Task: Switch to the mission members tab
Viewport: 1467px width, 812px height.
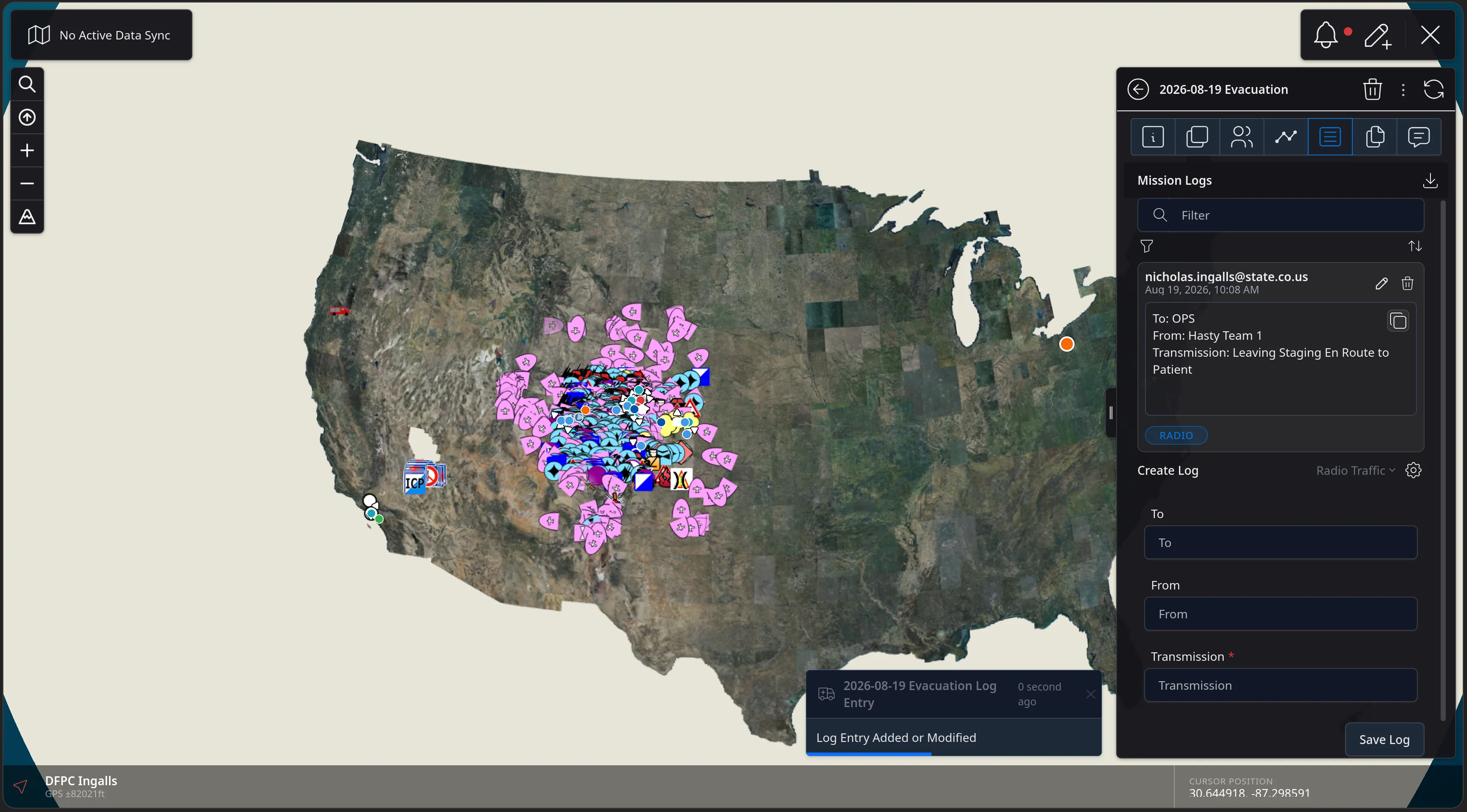Action: coord(1241,137)
